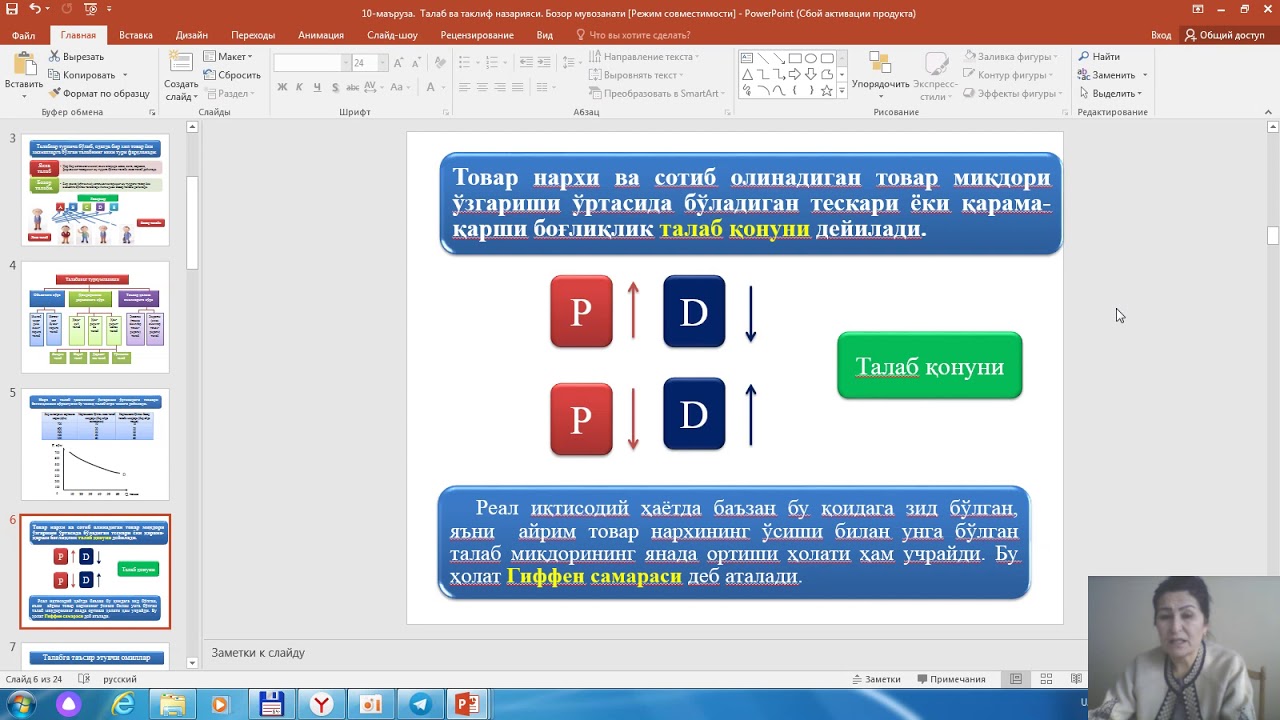Increase font size with the larger A icon
Viewport: 1280px width, 720px height.
(398, 63)
